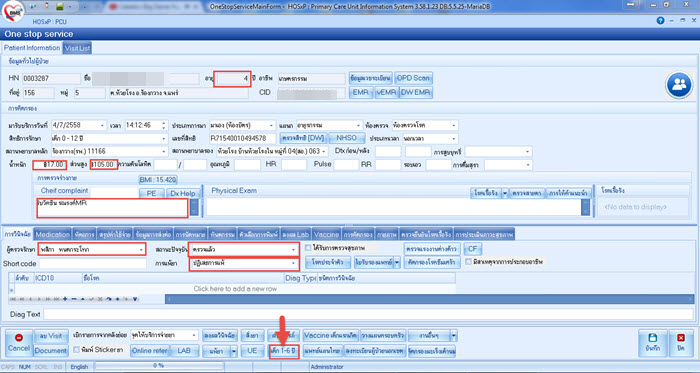Image resolution: width=700 pixels, height=373 pixels.
Task: Open the main hospital 11166 dropdown
Action: 163,152
